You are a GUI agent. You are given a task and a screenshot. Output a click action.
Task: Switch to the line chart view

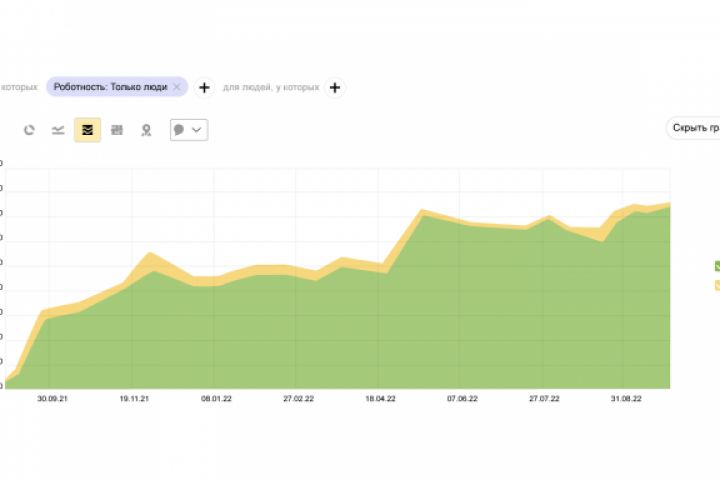coord(58,130)
